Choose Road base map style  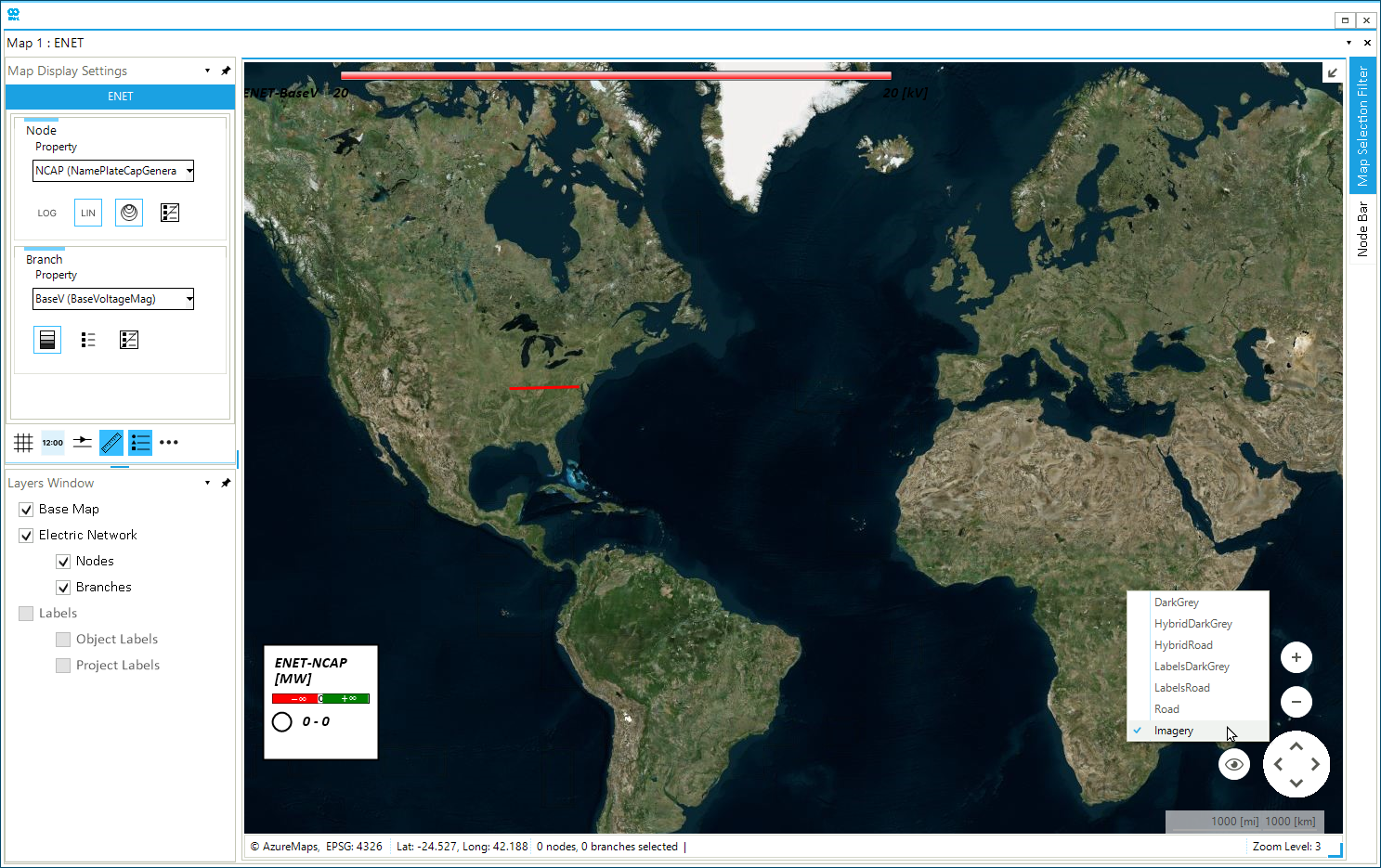coord(1198,709)
